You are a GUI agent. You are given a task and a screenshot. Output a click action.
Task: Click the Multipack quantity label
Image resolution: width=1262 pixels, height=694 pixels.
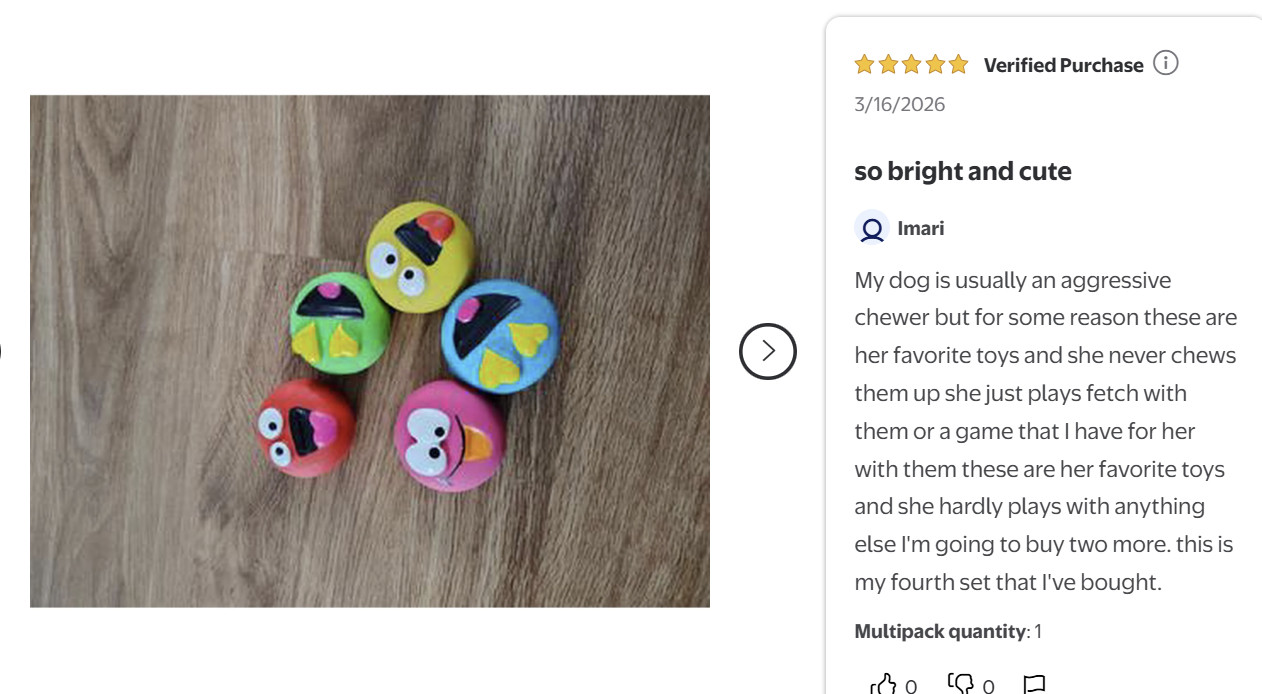click(x=940, y=631)
